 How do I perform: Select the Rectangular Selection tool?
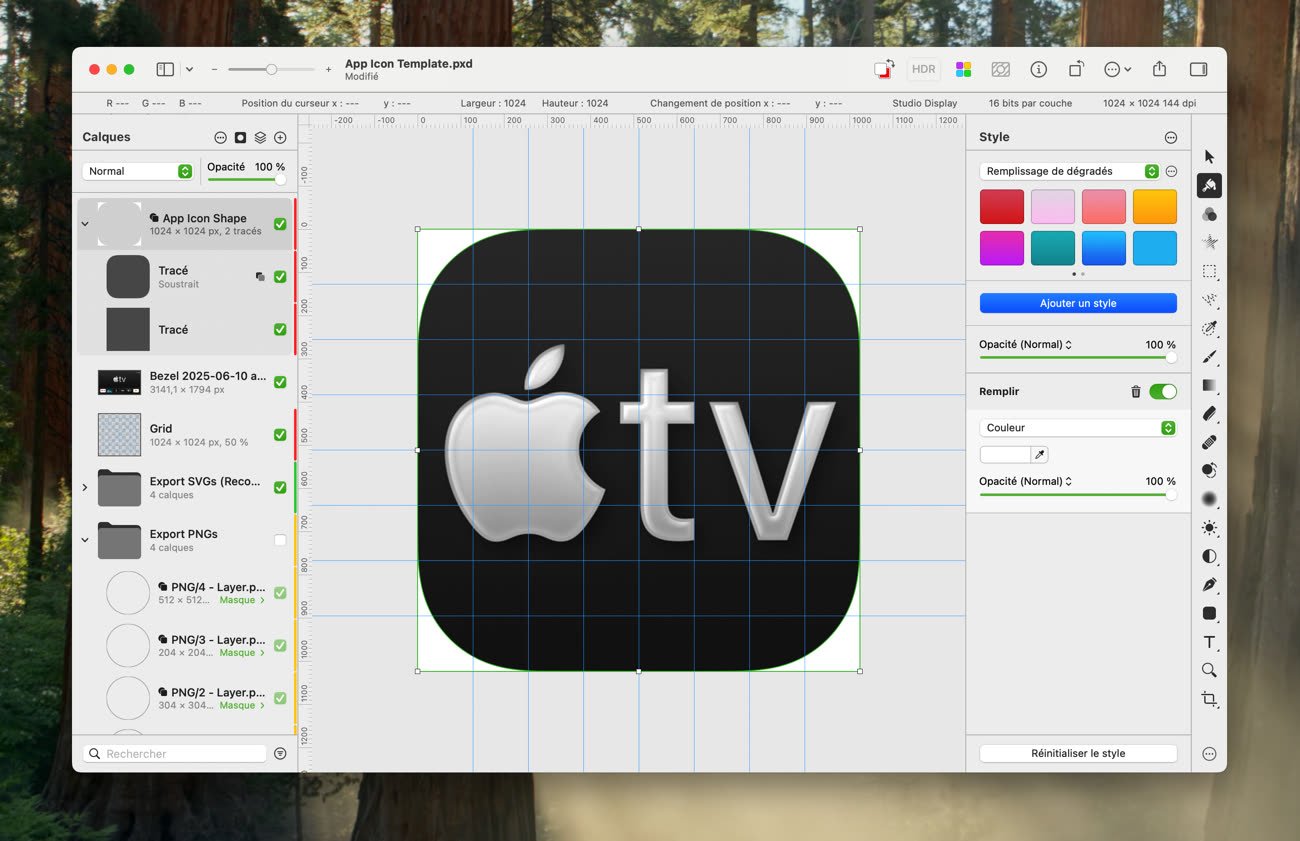pos(1209,271)
